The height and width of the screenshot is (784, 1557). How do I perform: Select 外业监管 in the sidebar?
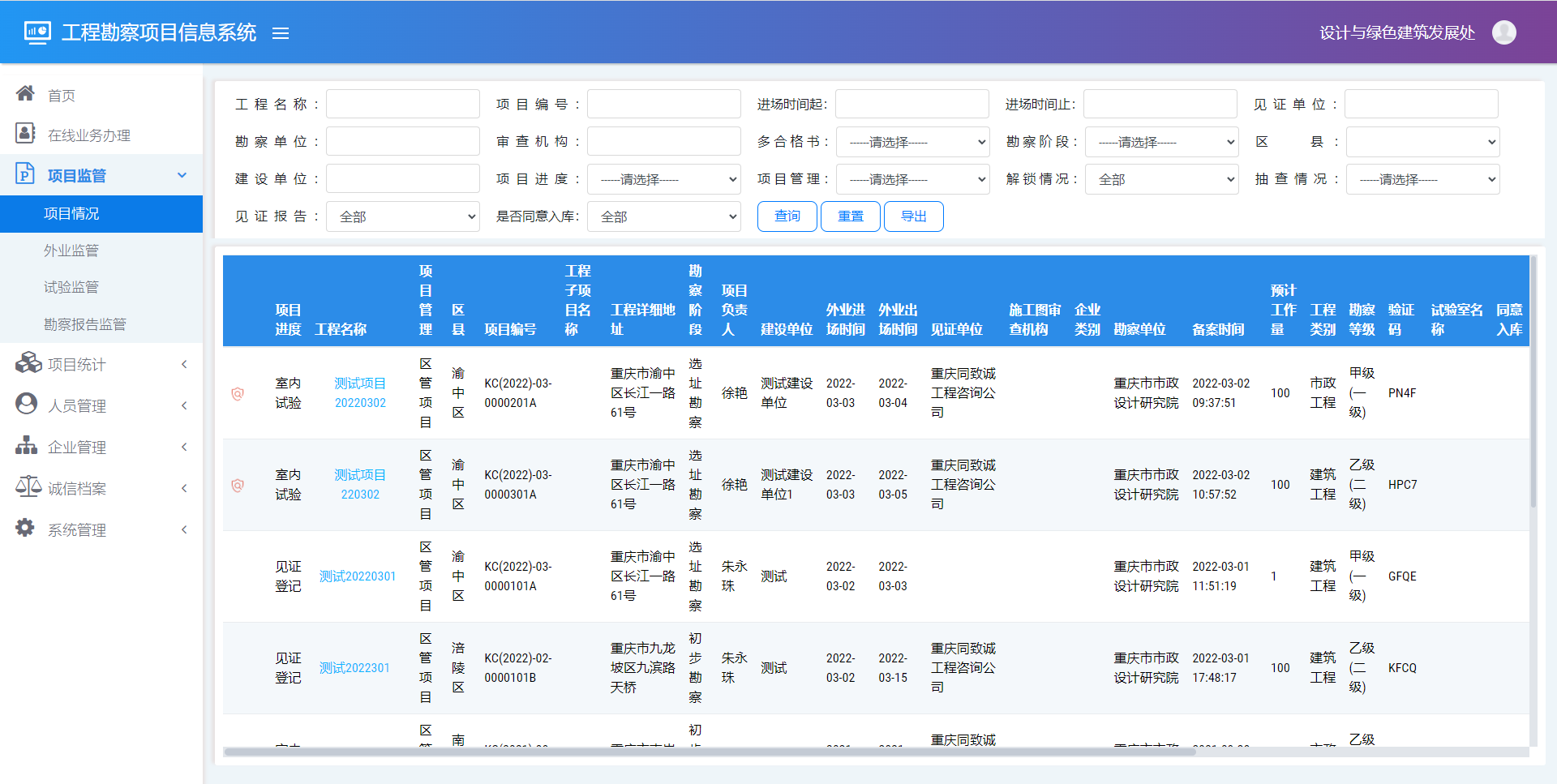(x=71, y=251)
